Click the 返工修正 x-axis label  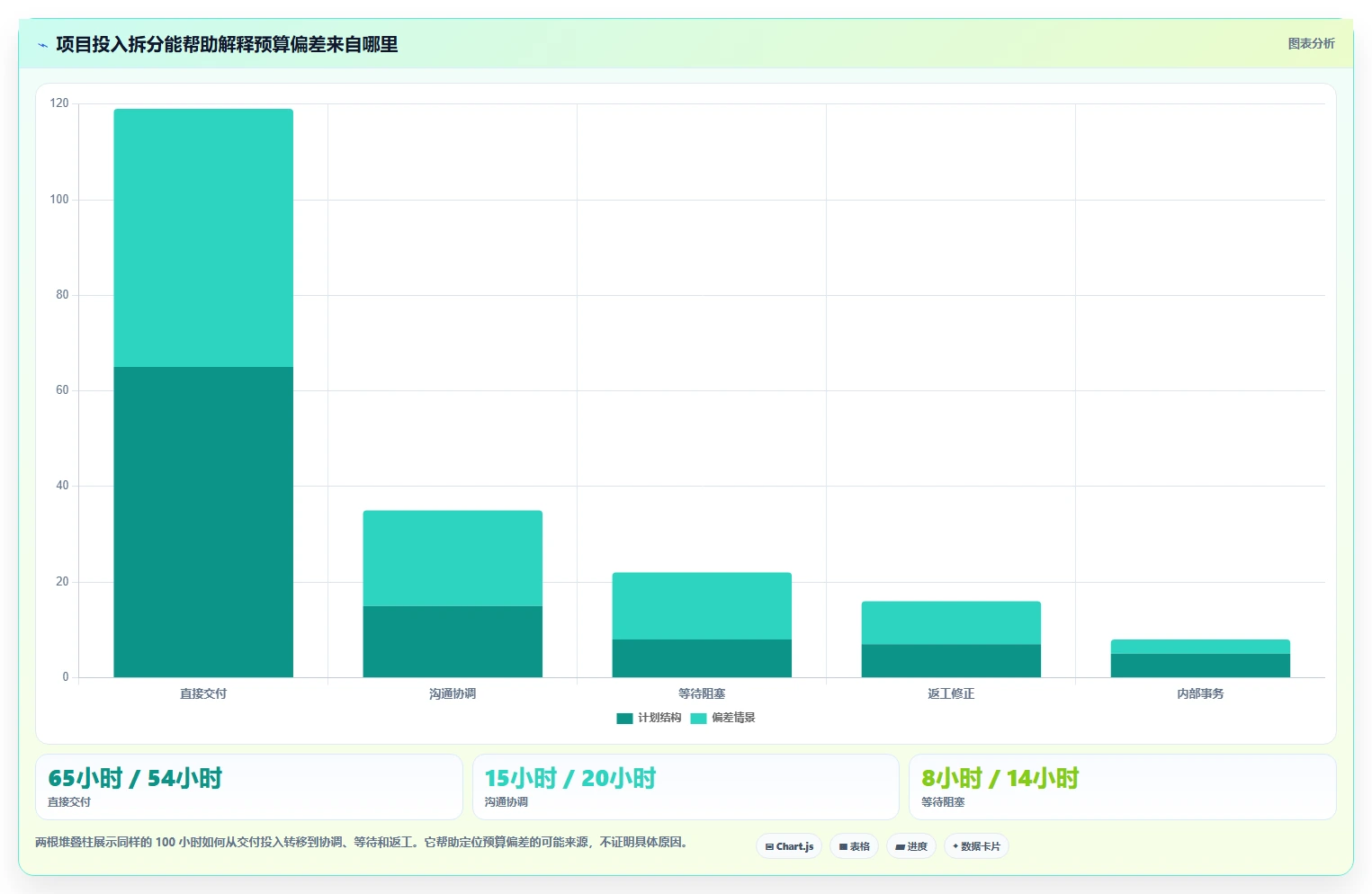(x=951, y=693)
